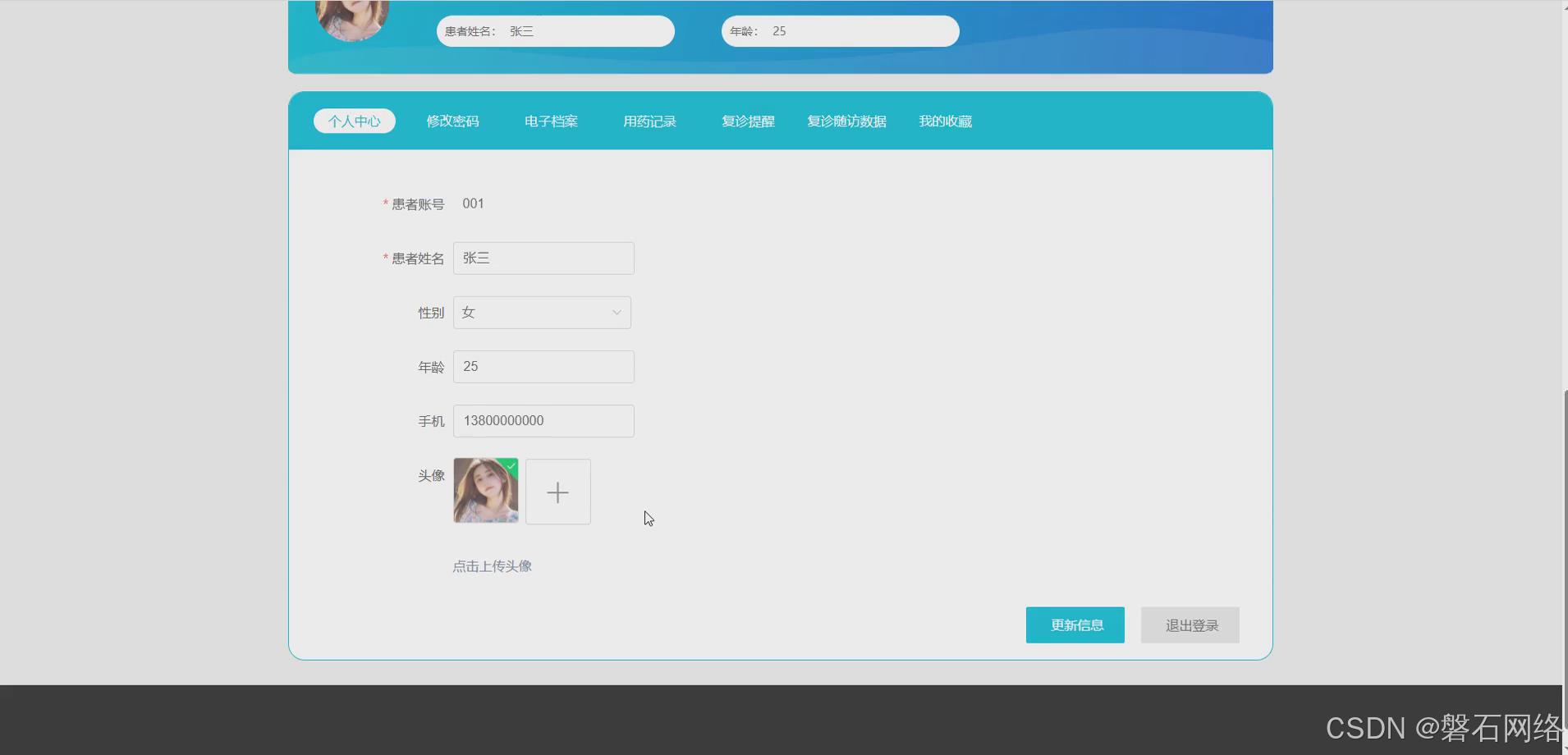The height and width of the screenshot is (755, 1568).
Task: Click the 年龄 input showing 25
Action: 543,366
